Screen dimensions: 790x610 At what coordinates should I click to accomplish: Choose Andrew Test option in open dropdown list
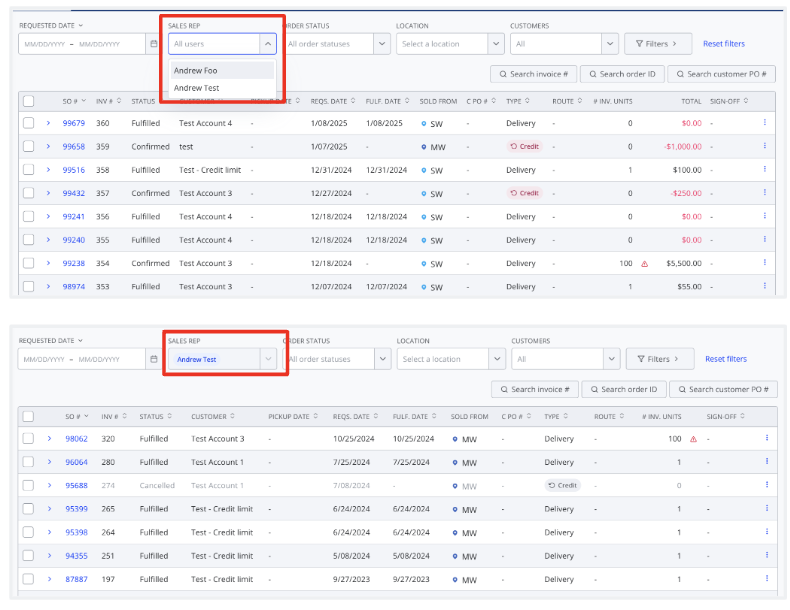tap(222, 88)
